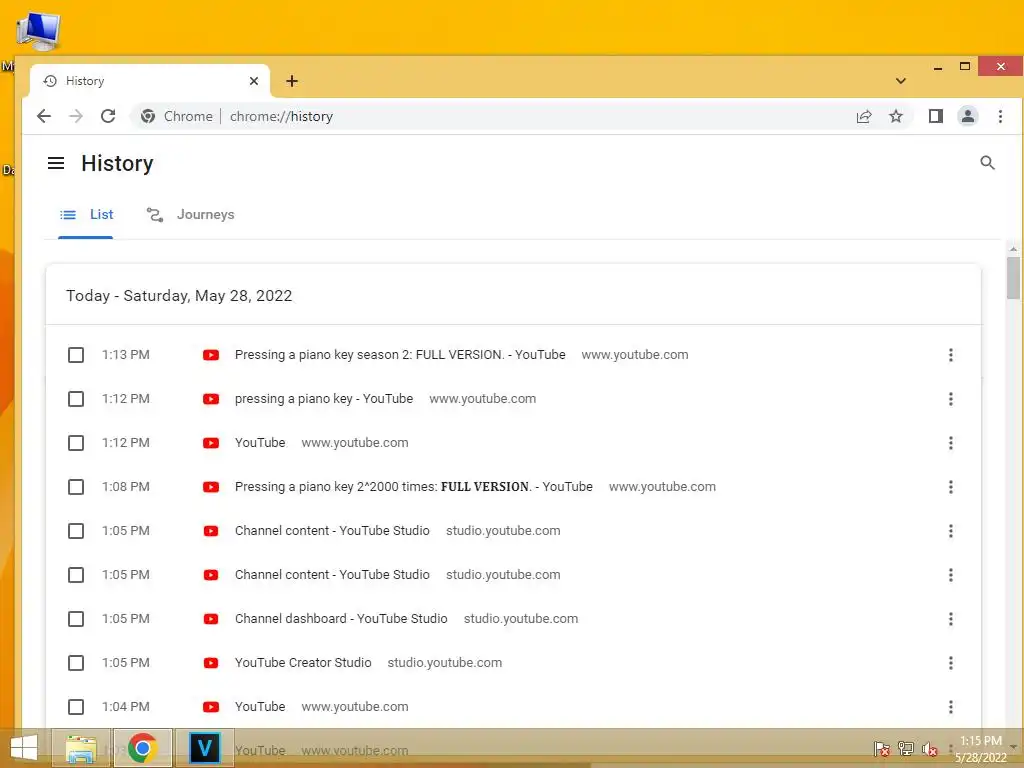Open the computer icon on the desktop

39,31
